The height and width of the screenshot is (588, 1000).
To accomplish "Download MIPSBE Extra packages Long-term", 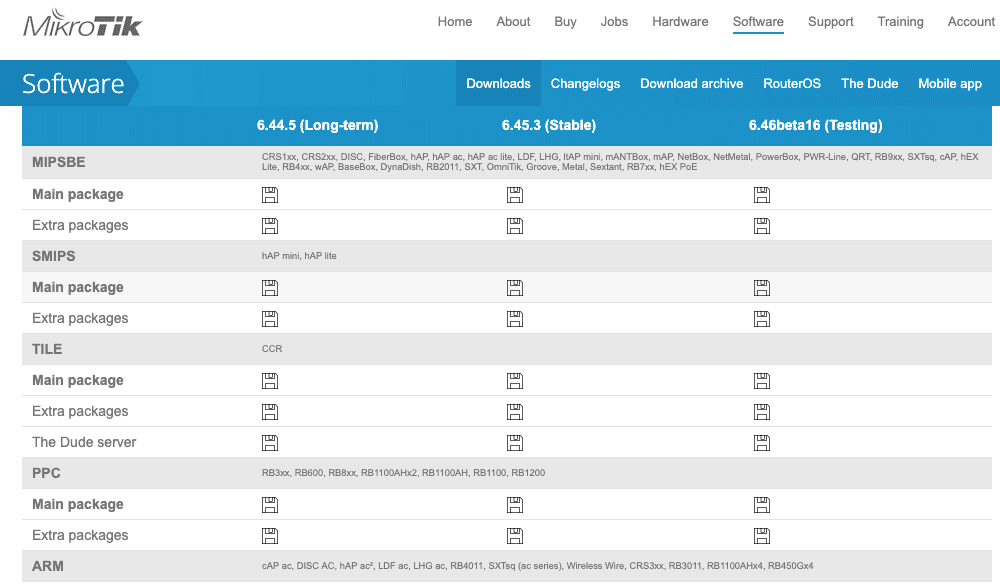I will pos(270,226).
